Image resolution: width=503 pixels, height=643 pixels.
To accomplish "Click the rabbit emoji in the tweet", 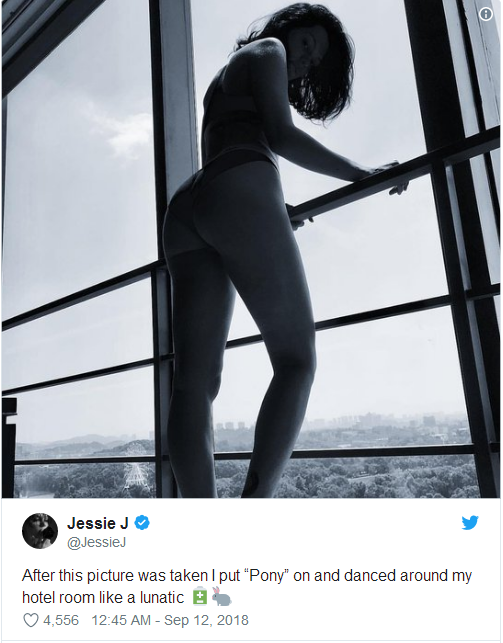I will click(221, 596).
